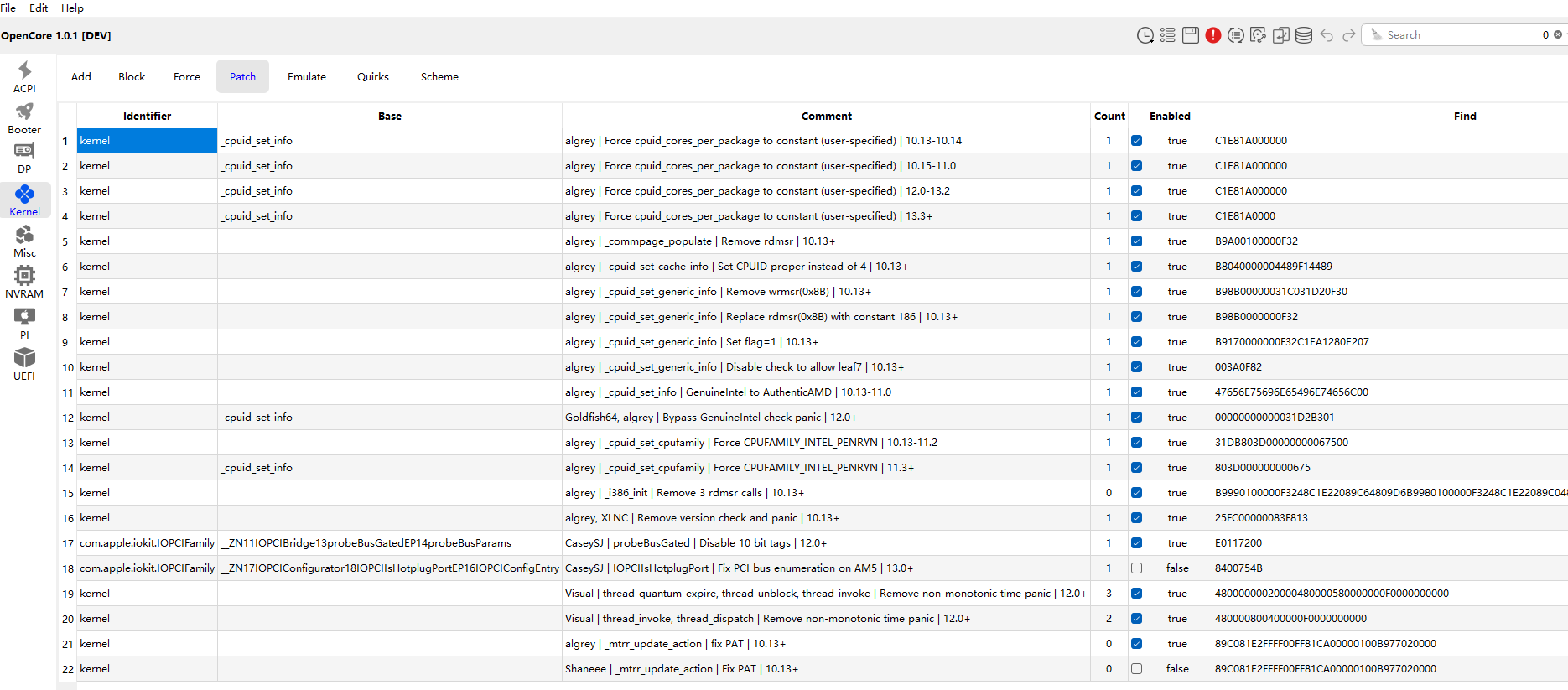Click the red exclamation warning icon
Screen dimensions: 1568x690
pos(1212,35)
